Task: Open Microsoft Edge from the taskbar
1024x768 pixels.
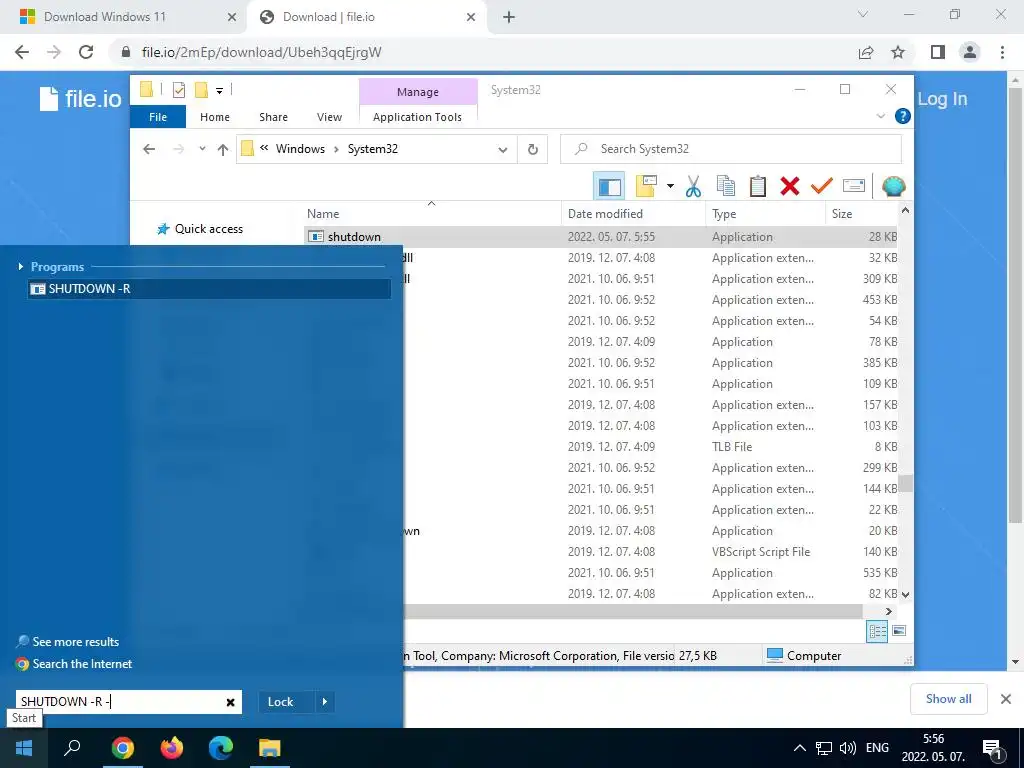Action: (221, 748)
